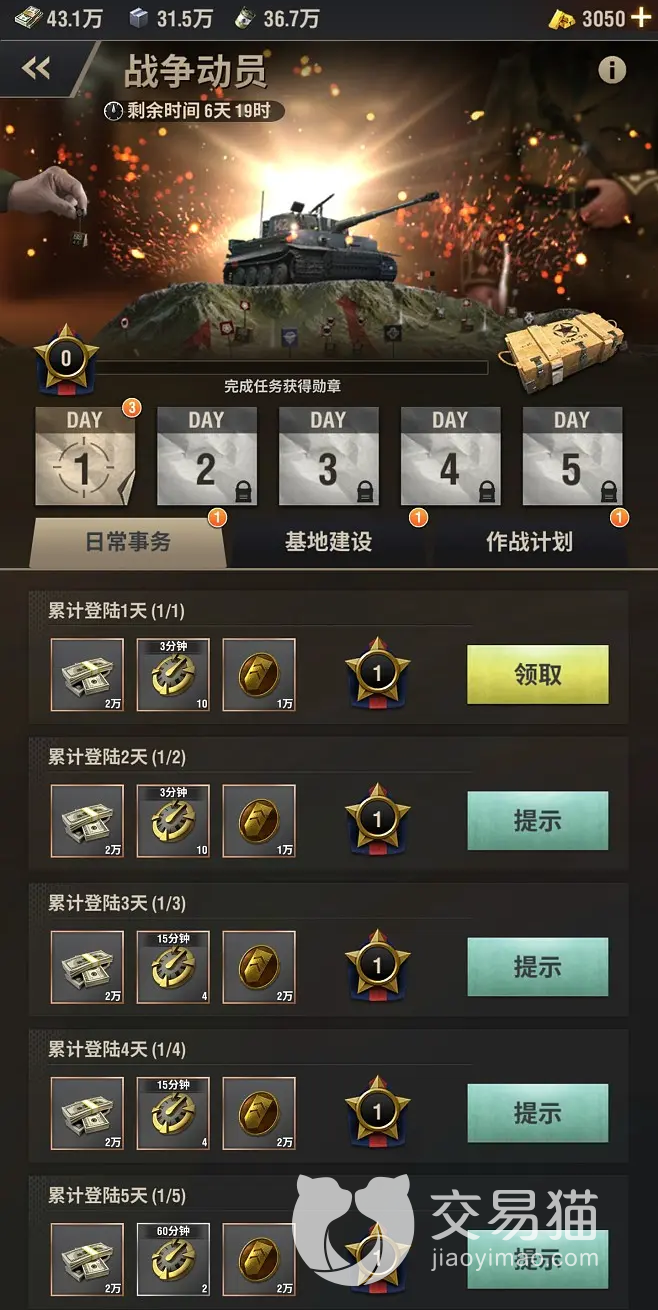Screen dimensions: 658x1310
Task: Tap 提示 button for 累计登陆2天
Action: (538, 821)
